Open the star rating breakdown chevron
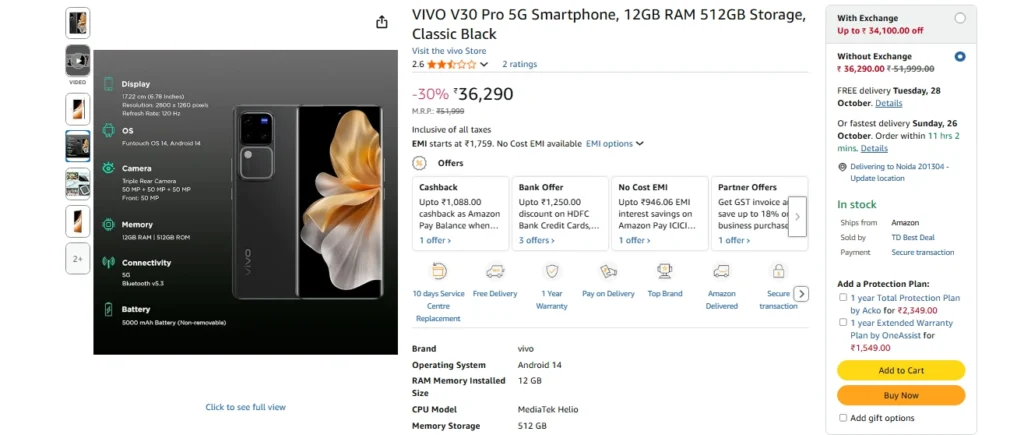1024x435 pixels. pyautogui.click(x=484, y=65)
